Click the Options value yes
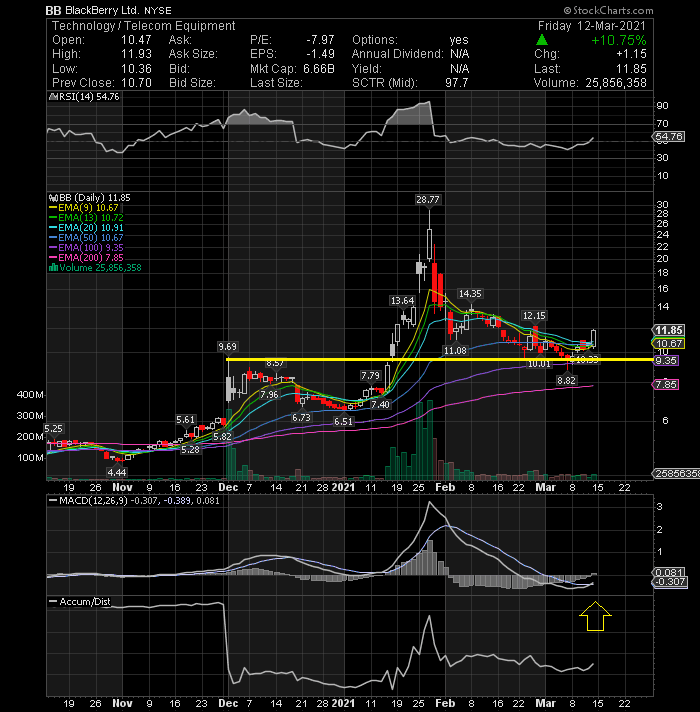 (x=459, y=40)
